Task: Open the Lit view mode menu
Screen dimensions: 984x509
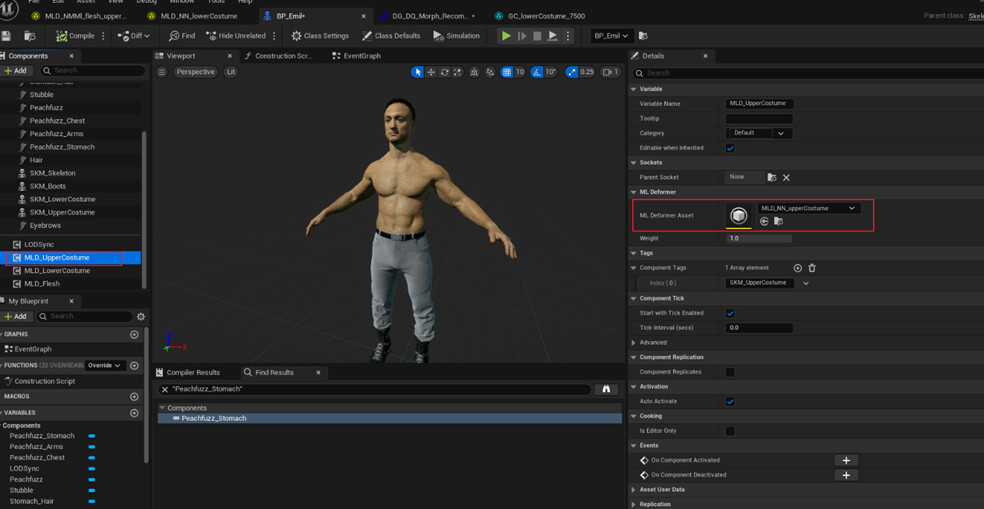Action: pyautogui.click(x=231, y=72)
